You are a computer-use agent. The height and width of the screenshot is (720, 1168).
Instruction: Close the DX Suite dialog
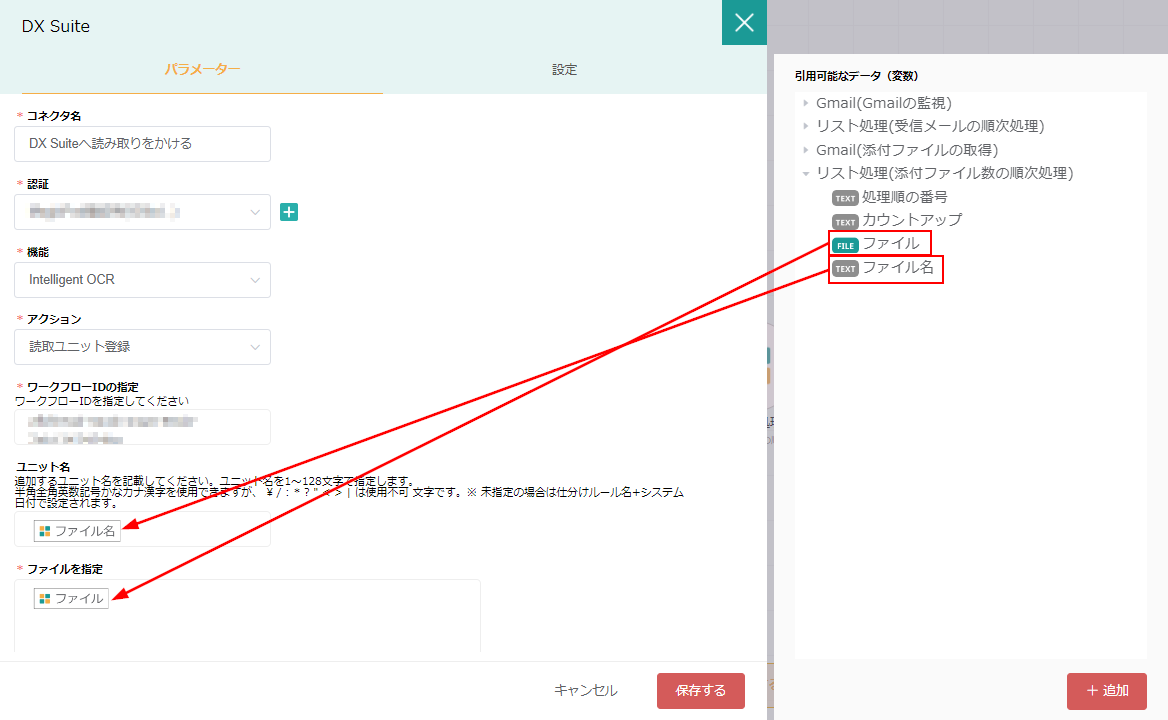744,22
